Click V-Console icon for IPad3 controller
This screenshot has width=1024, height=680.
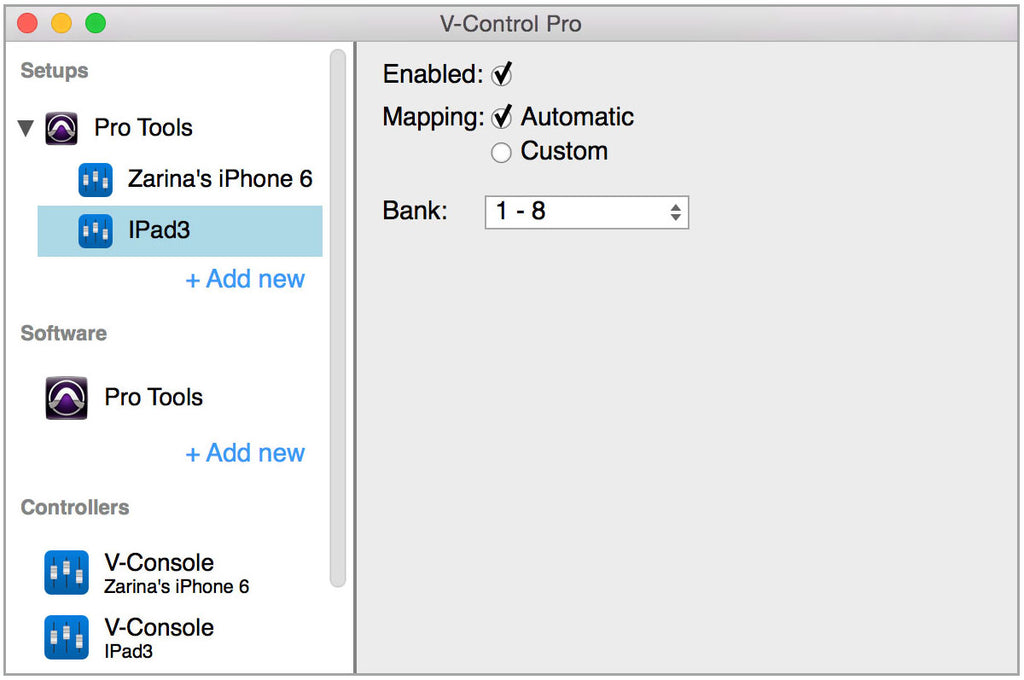coord(67,637)
